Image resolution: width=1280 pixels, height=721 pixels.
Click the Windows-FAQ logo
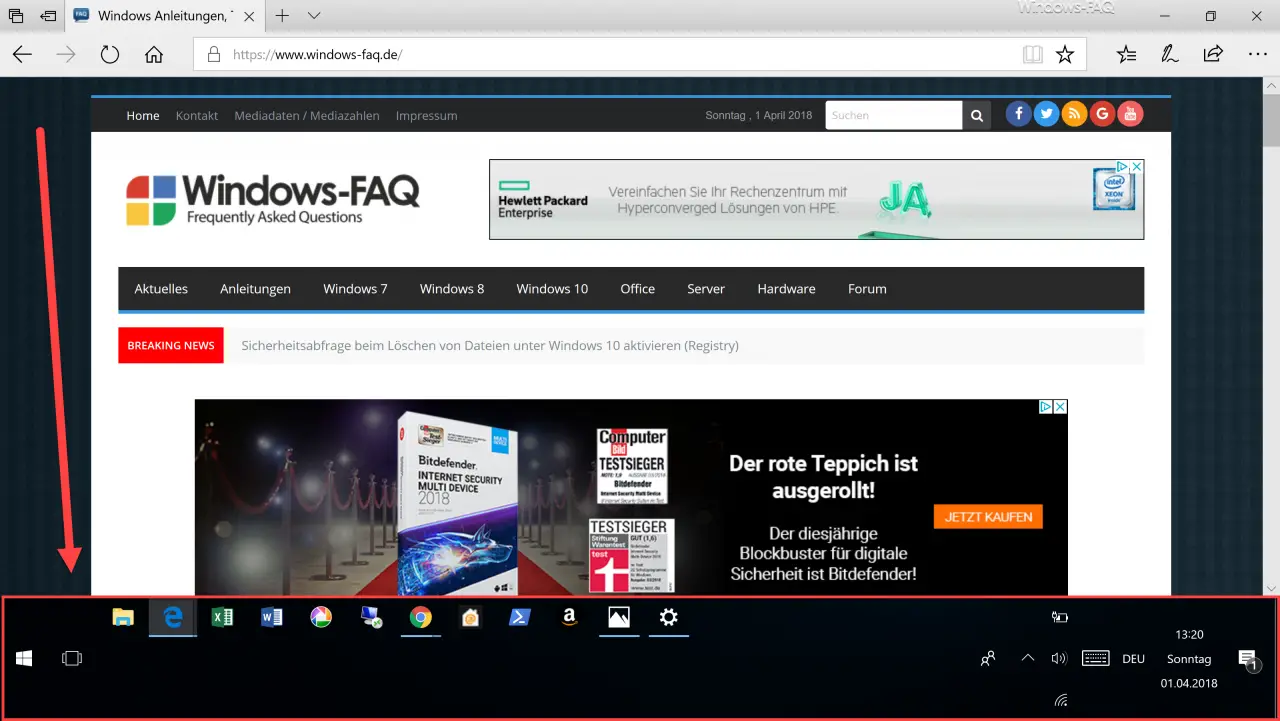273,199
